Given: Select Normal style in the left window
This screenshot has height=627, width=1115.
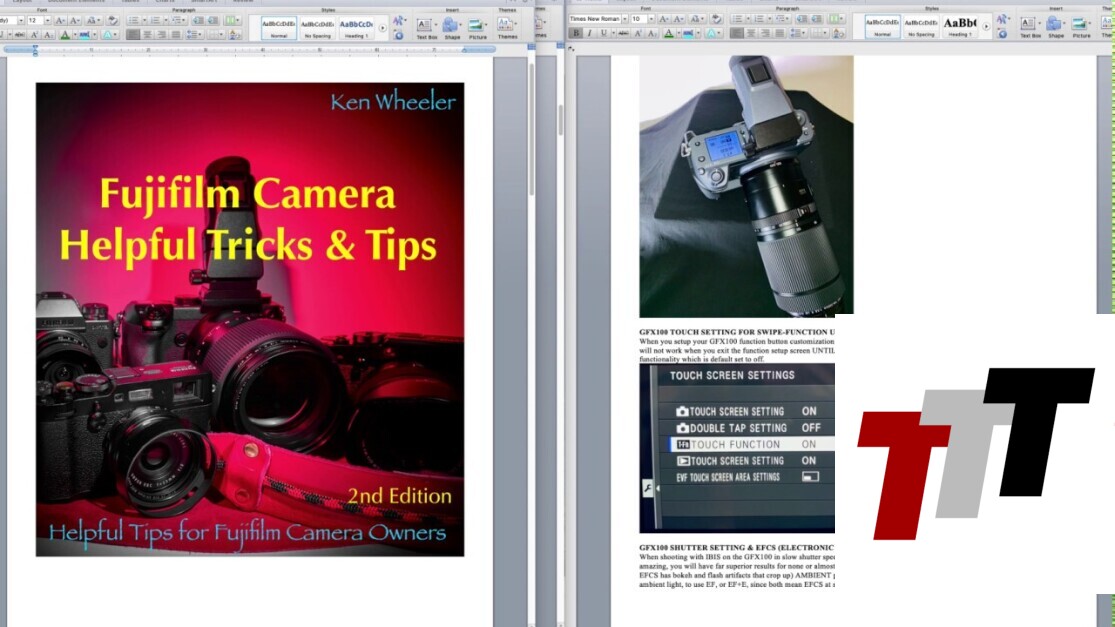Looking at the screenshot, I should click(x=279, y=26).
